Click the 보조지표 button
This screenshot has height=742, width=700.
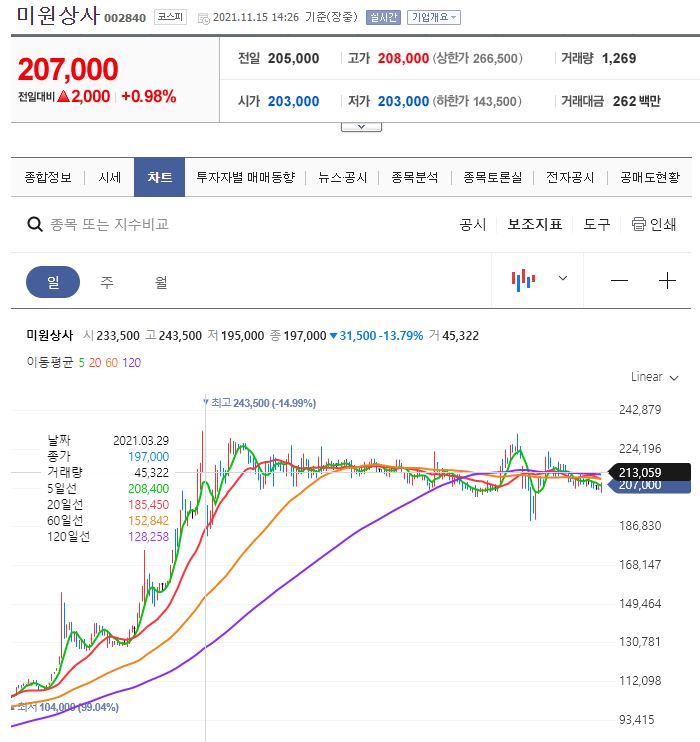[x=534, y=224]
